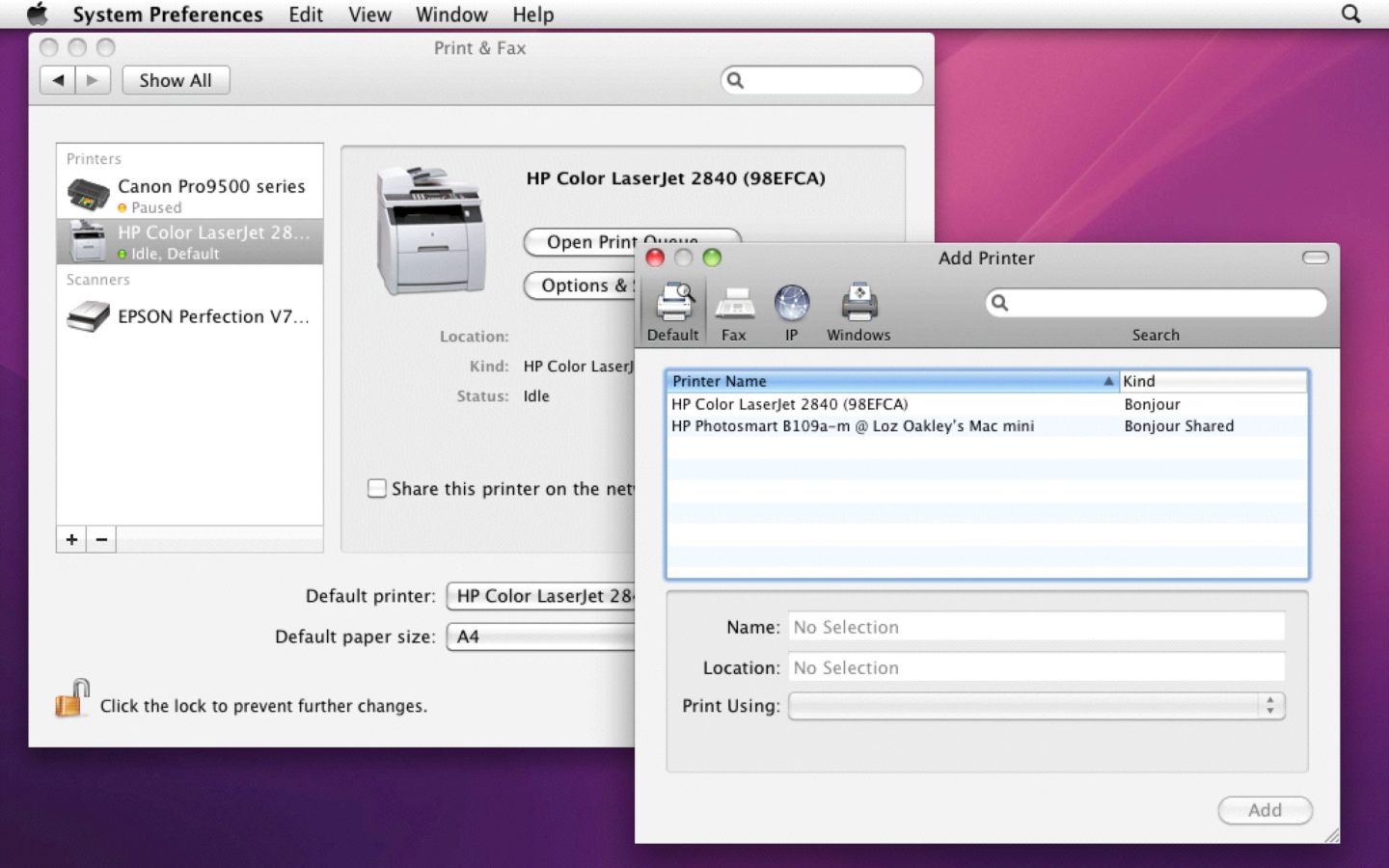The image size is (1389, 868).
Task: Click the Add Printer search field
Action: click(1156, 303)
